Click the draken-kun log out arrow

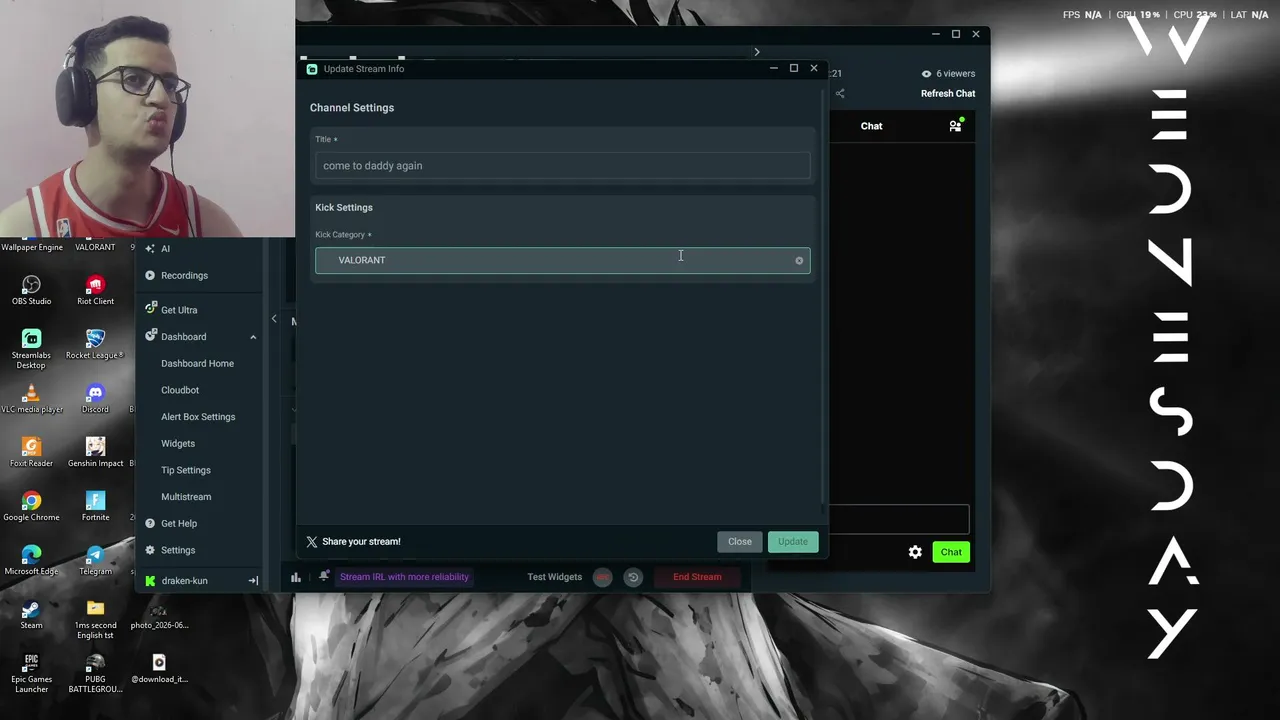pyautogui.click(x=253, y=580)
